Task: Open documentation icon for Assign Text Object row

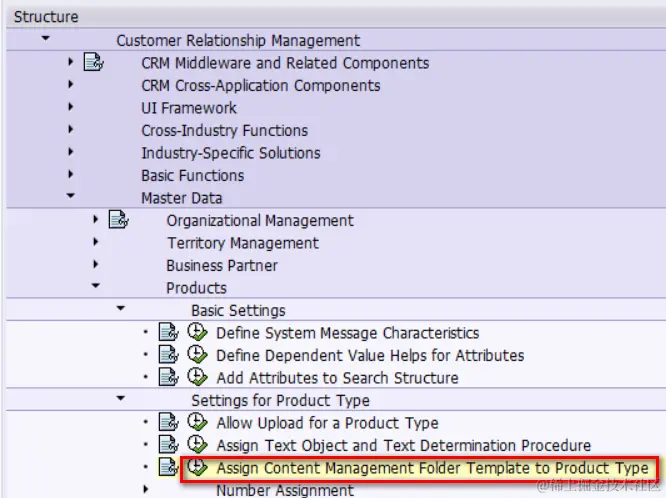Action: tap(169, 444)
